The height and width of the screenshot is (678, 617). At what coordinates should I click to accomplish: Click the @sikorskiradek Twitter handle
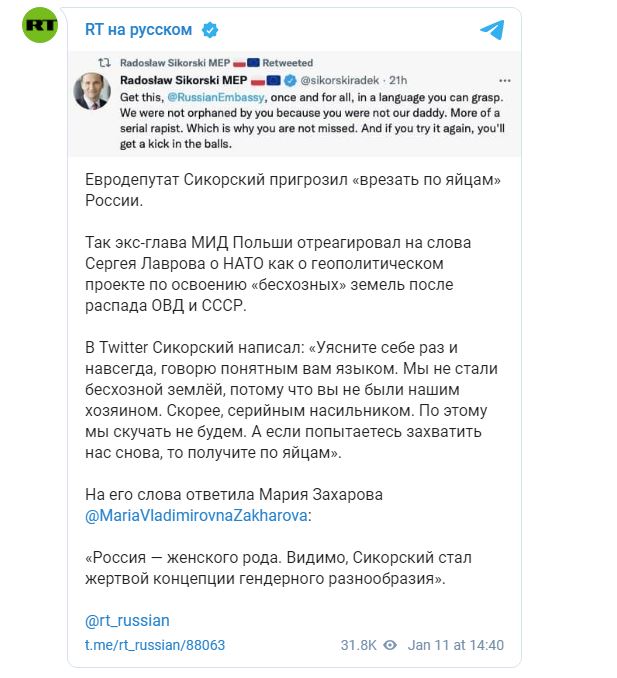pyautogui.click(x=339, y=80)
